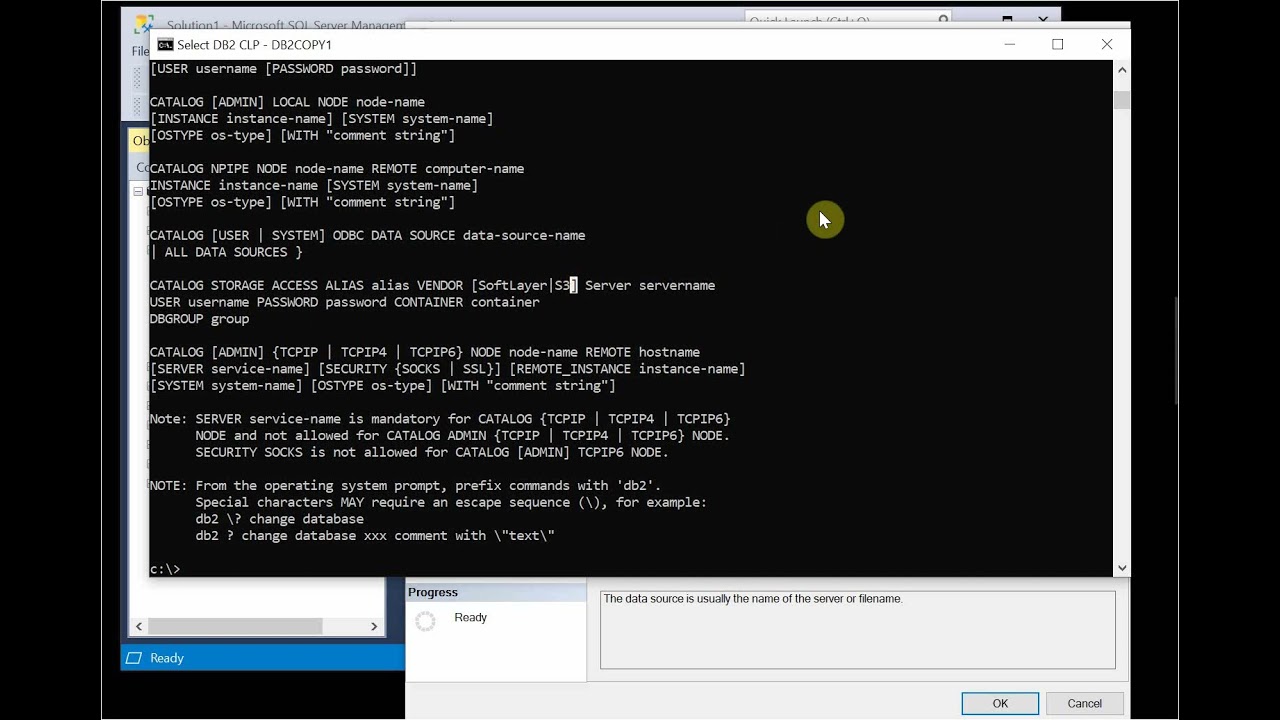Click the DB2 CLP - DB2COPY1 title bar text
The width and height of the screenshot is (1280, 720).
point(255,45)
